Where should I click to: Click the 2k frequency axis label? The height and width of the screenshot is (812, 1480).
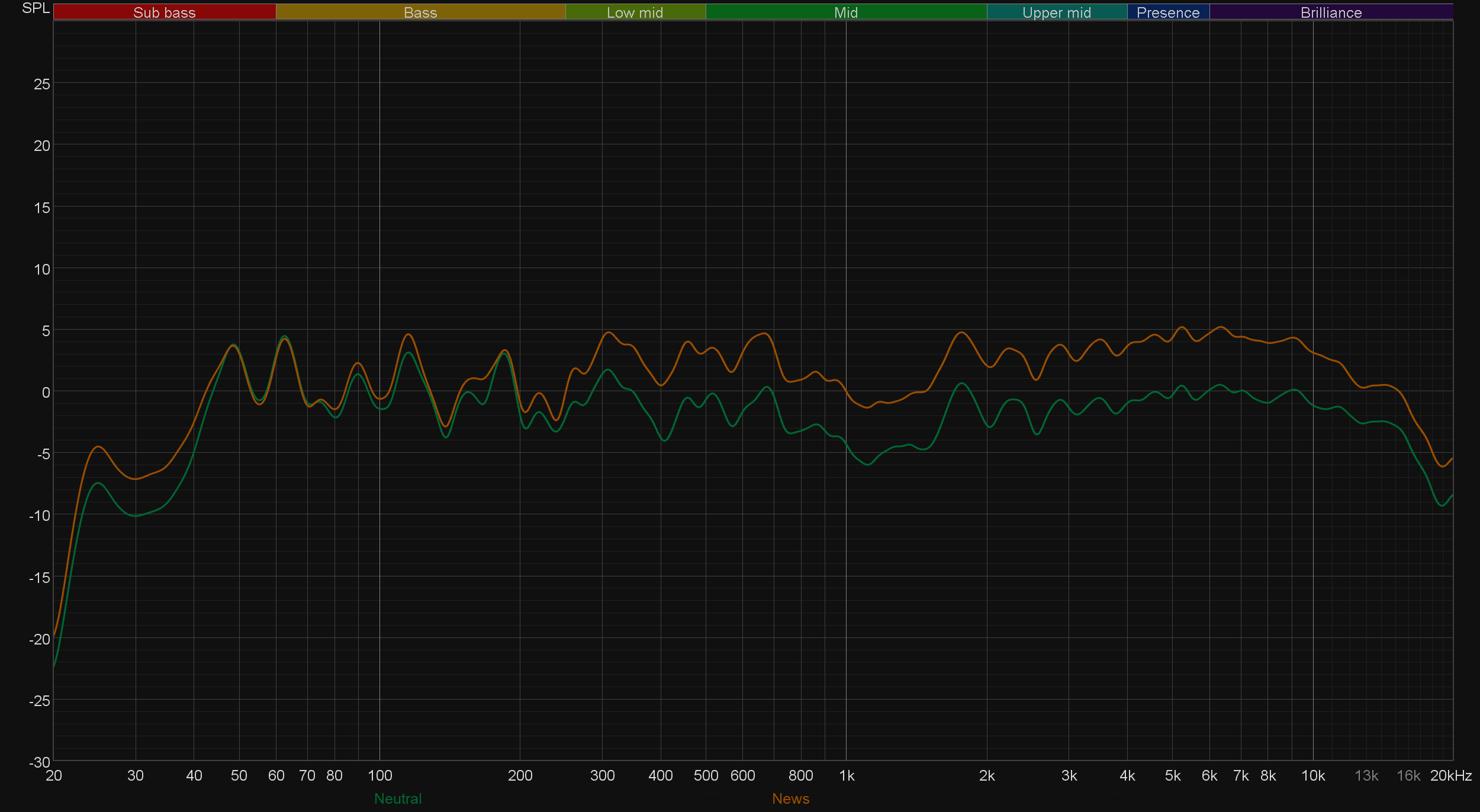[986, 775]
